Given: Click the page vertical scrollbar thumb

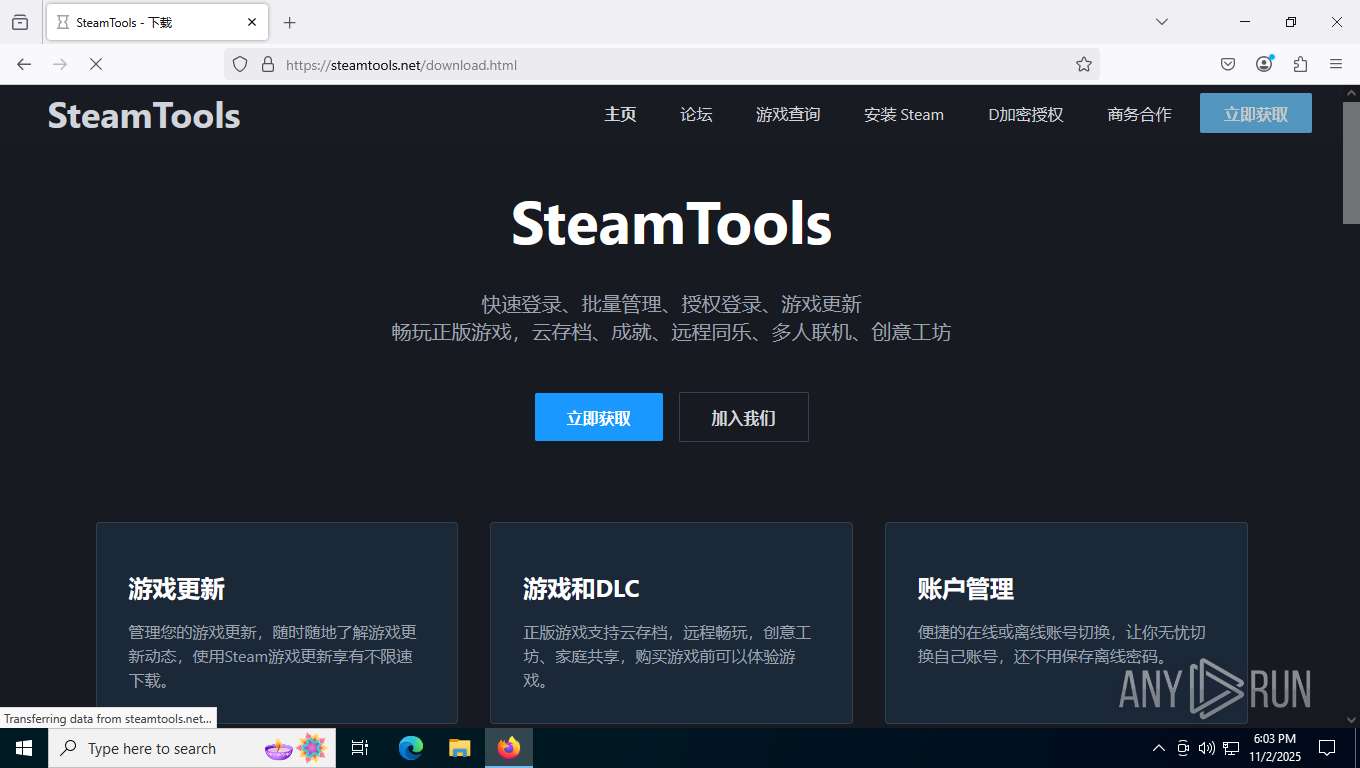Looking at the screenshot, I should [1350, 163].
